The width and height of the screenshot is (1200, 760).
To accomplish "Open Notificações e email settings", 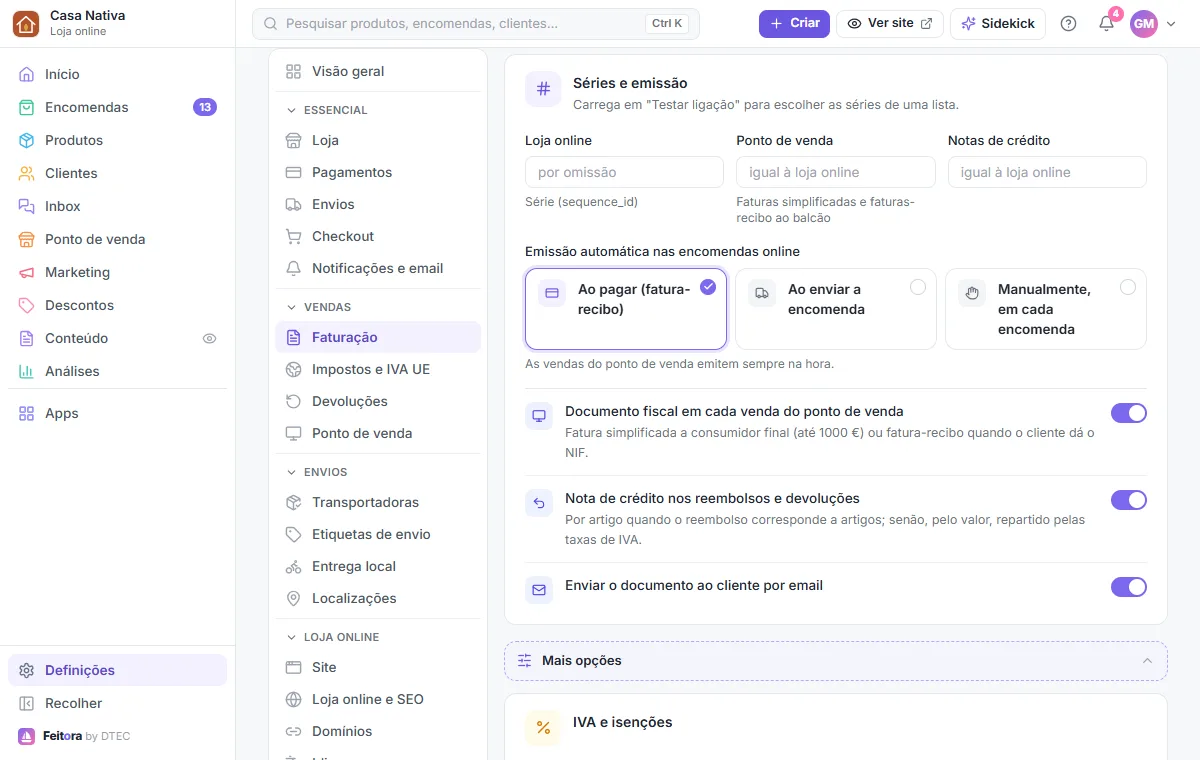I will [x=378, y=268].
